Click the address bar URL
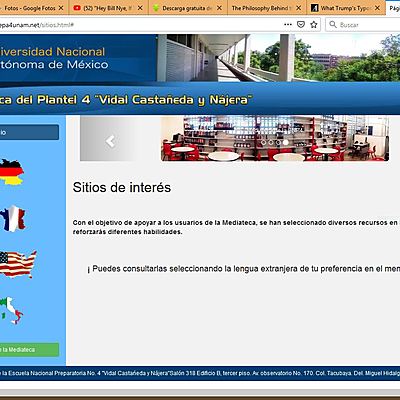Screen dimensions: 400x400 (37, 25)
